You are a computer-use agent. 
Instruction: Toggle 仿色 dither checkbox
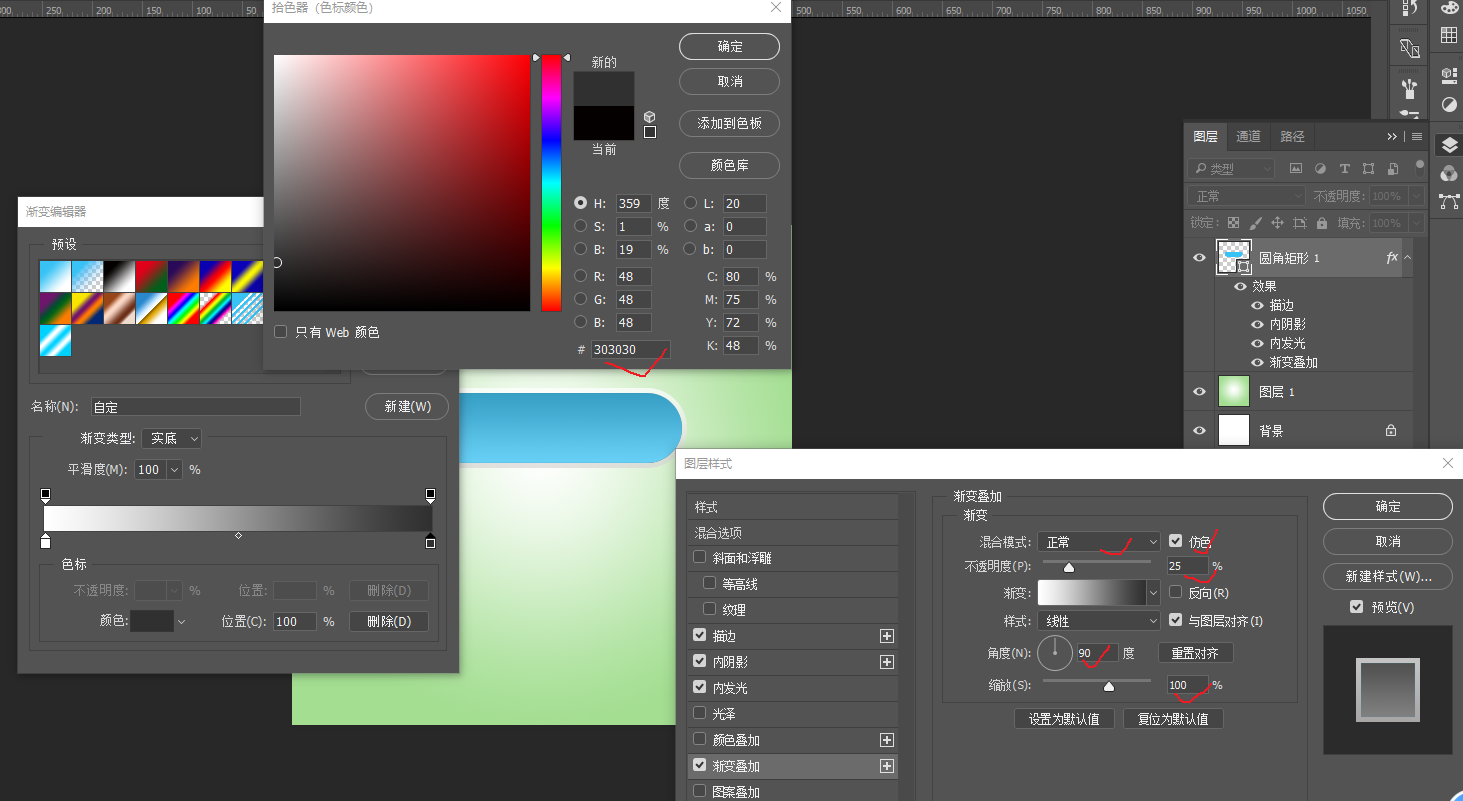click(x=1176, y=541)
